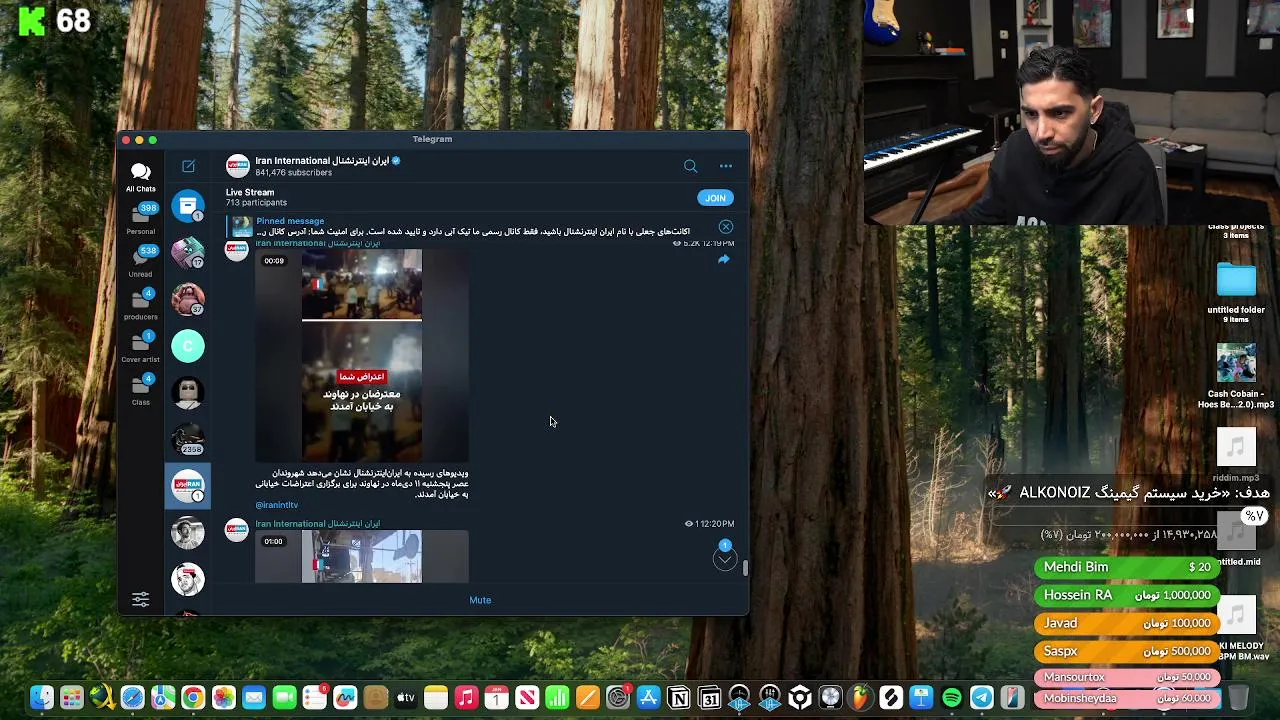Image resolution: width=1280 pixels, height=720 pixels.
Task: Launch Spotify from the Dock
Action: coord(952,698)
